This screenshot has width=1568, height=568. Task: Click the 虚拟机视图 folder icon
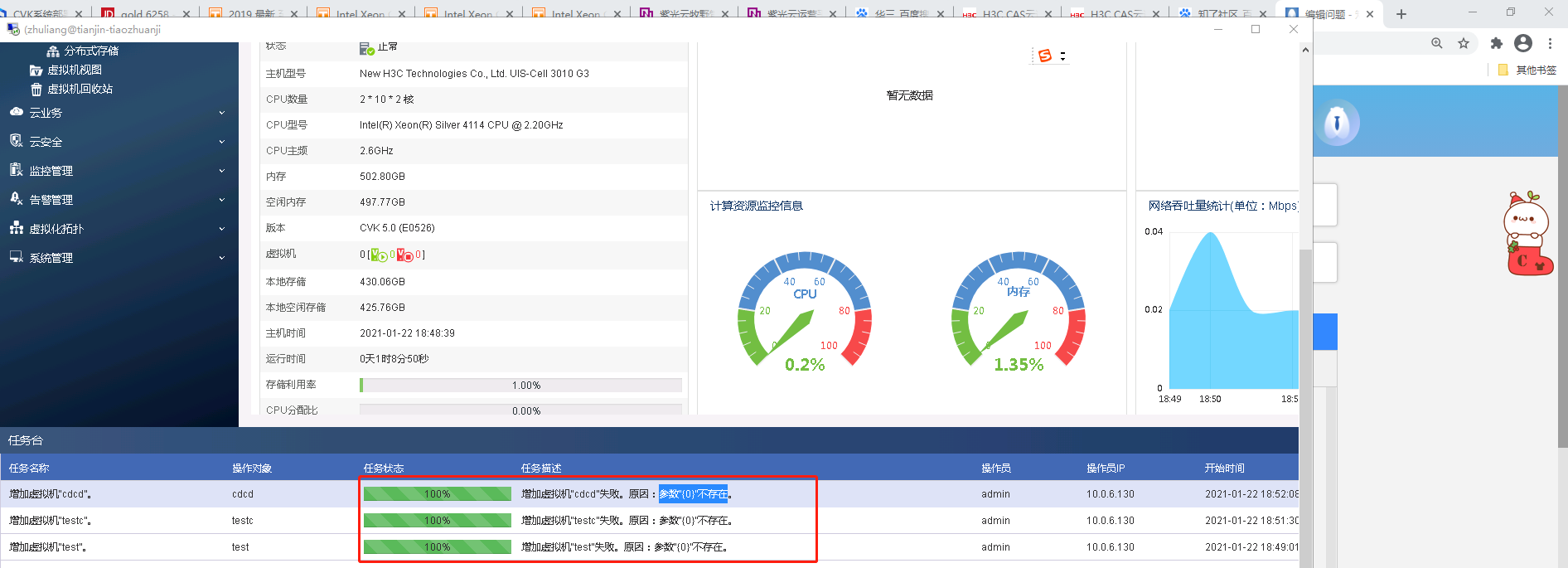[36, 70]
